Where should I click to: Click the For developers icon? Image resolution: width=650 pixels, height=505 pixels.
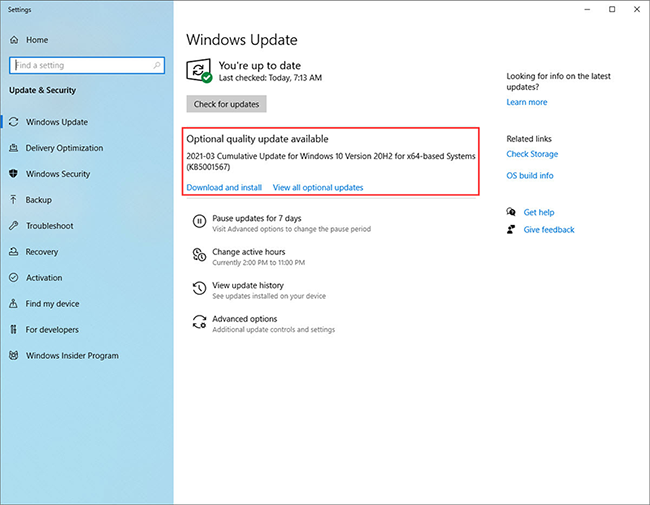(x=14, y=330)
